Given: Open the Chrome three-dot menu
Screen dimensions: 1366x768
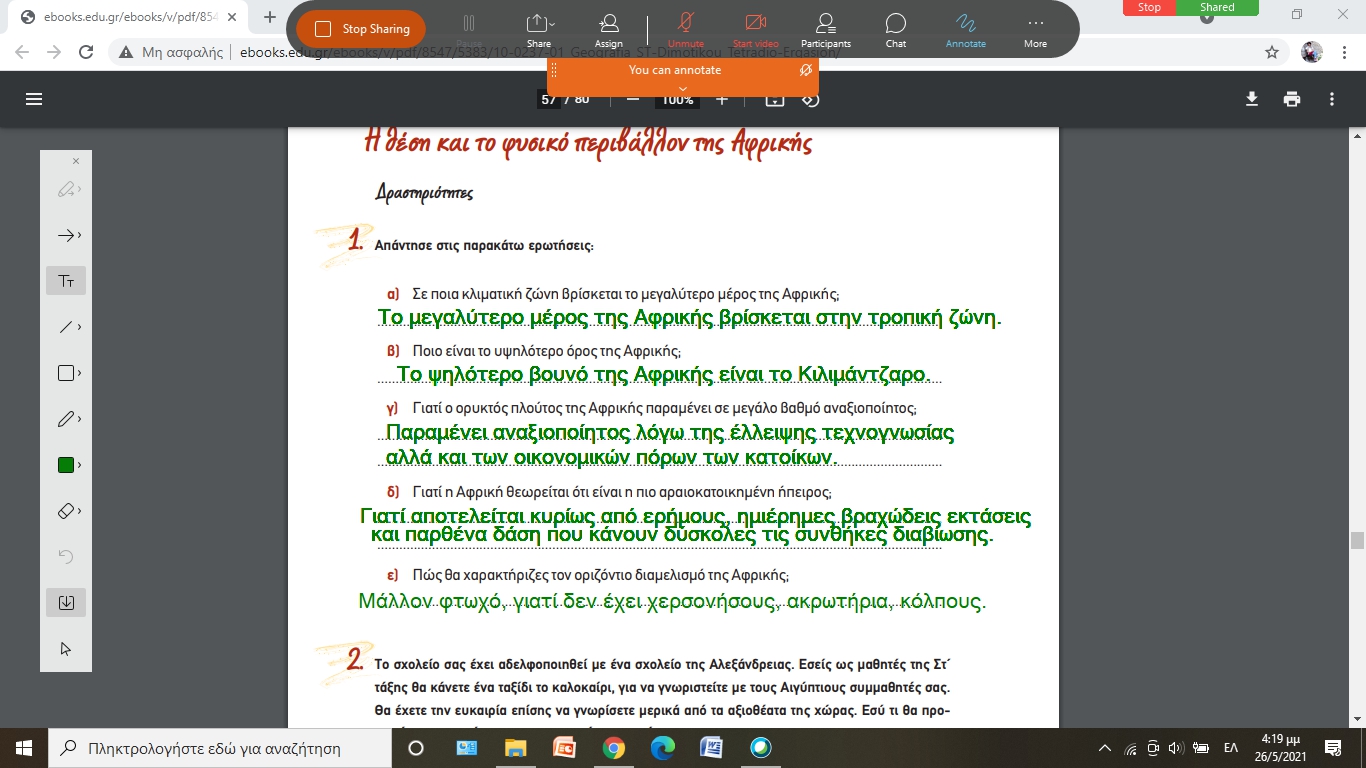Looking at the screenshot, I should (1345, 52).
